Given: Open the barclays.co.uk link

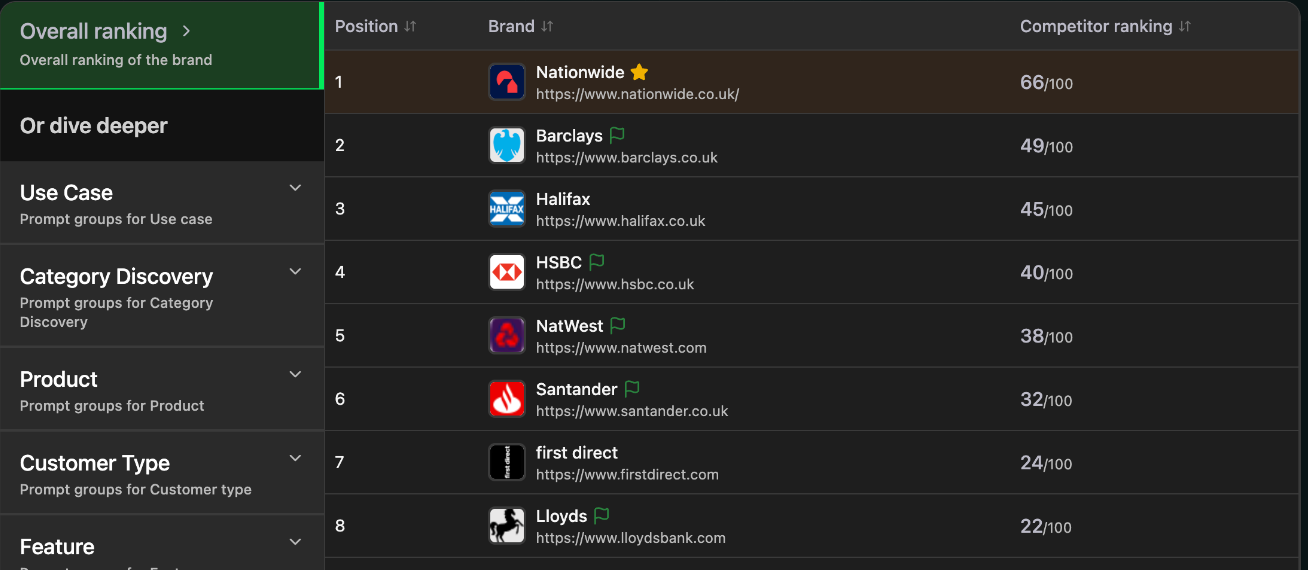Looking at the screenshot, I should pyautogui.click(x=627, y=157).
